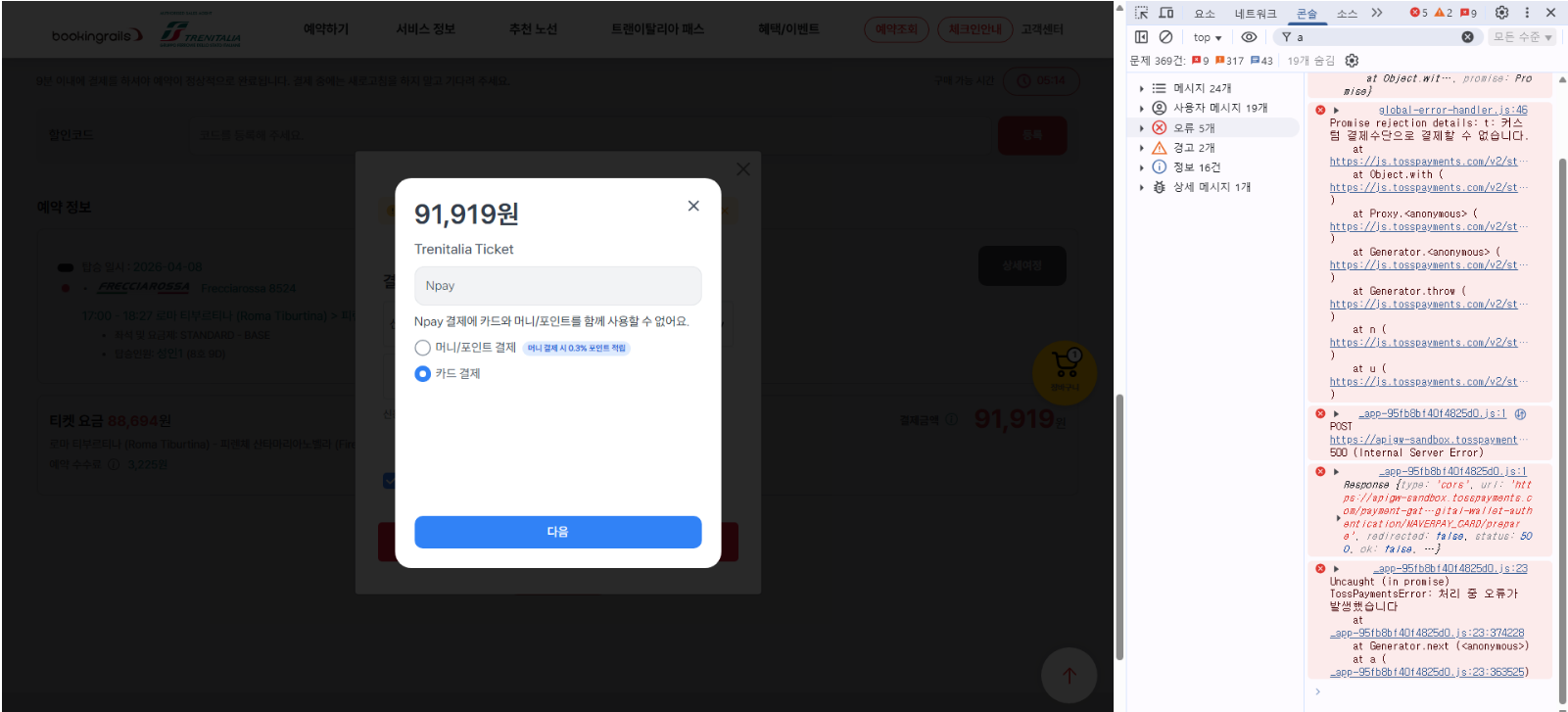Expand the 정보 16건 group arrow

tap(1142, 167)
